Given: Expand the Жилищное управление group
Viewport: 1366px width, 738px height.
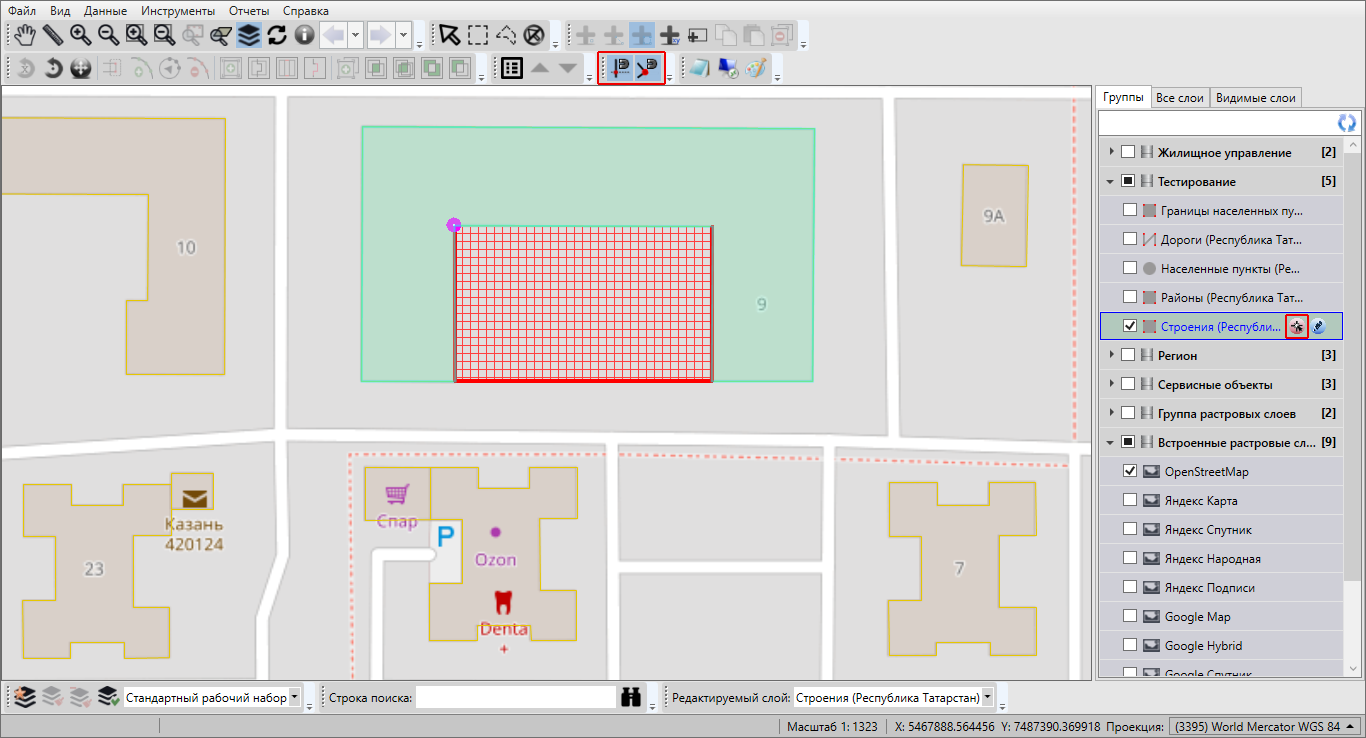Looking at the screenshot, I should (x=1110, y=153).
